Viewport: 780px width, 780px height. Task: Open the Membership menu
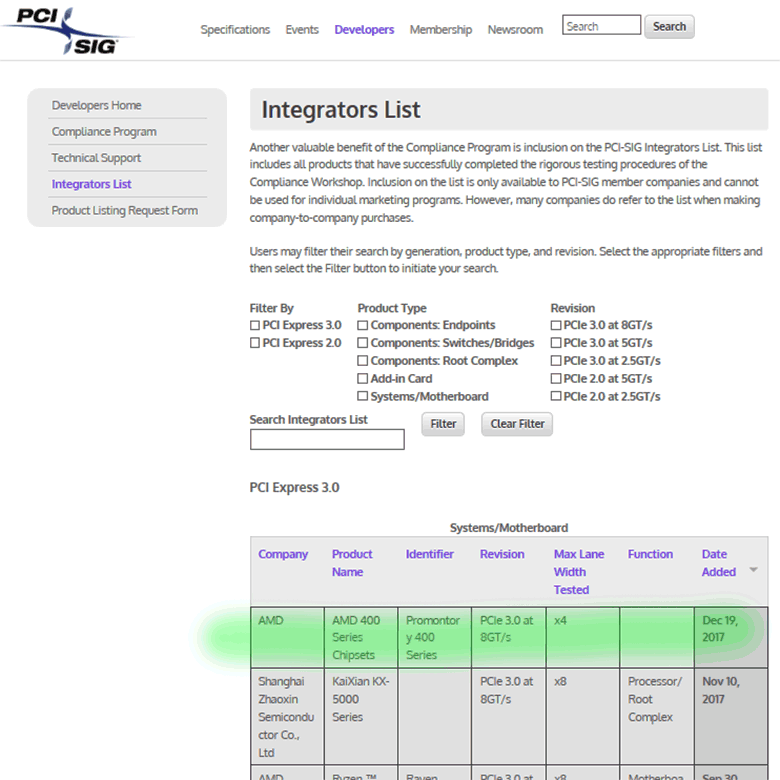(x=441, y=30)
